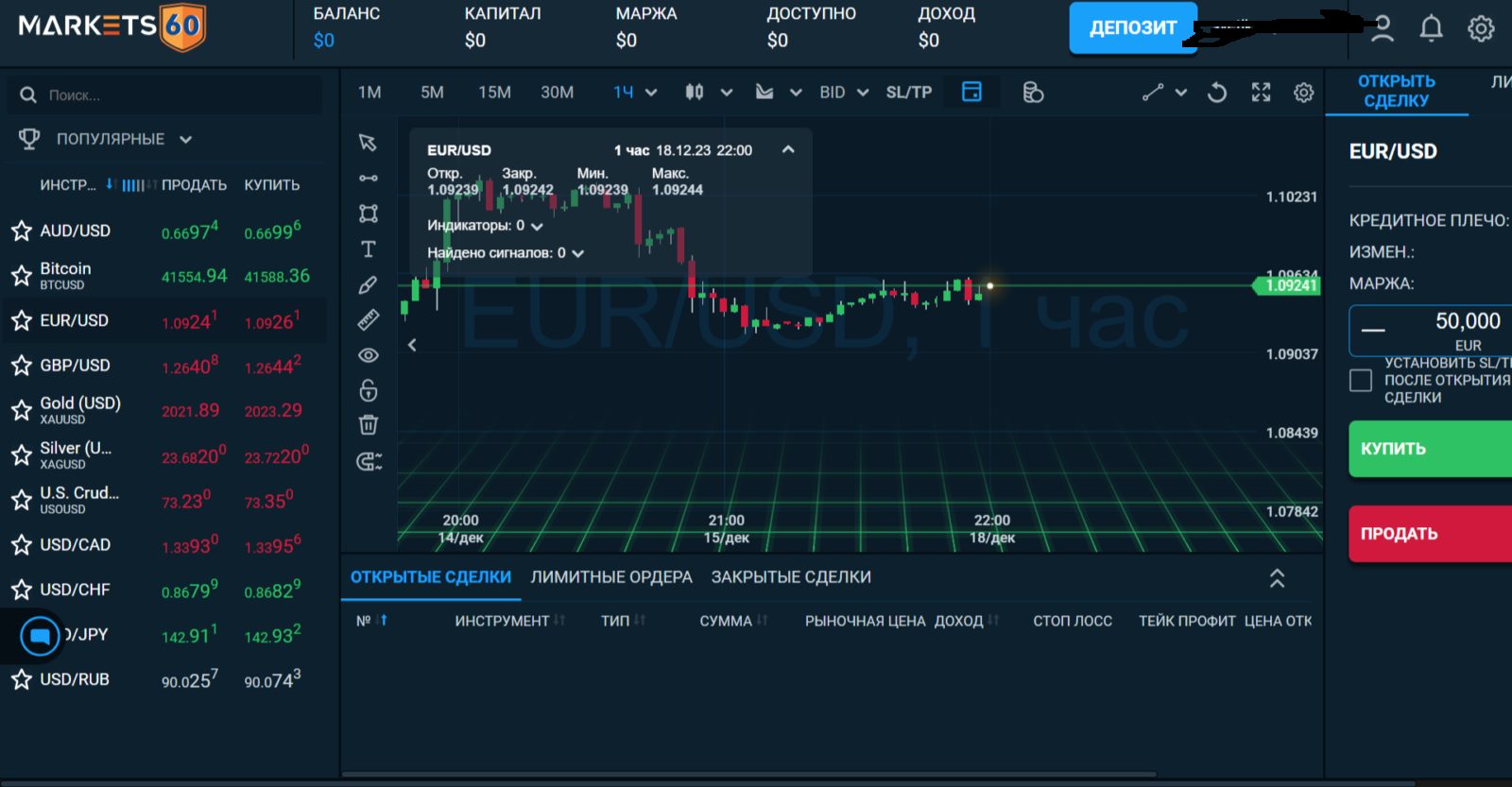This screenshot has width=1512, height=787.
Task: Expand the Популярные category dropdown
Action: [186, 140]
